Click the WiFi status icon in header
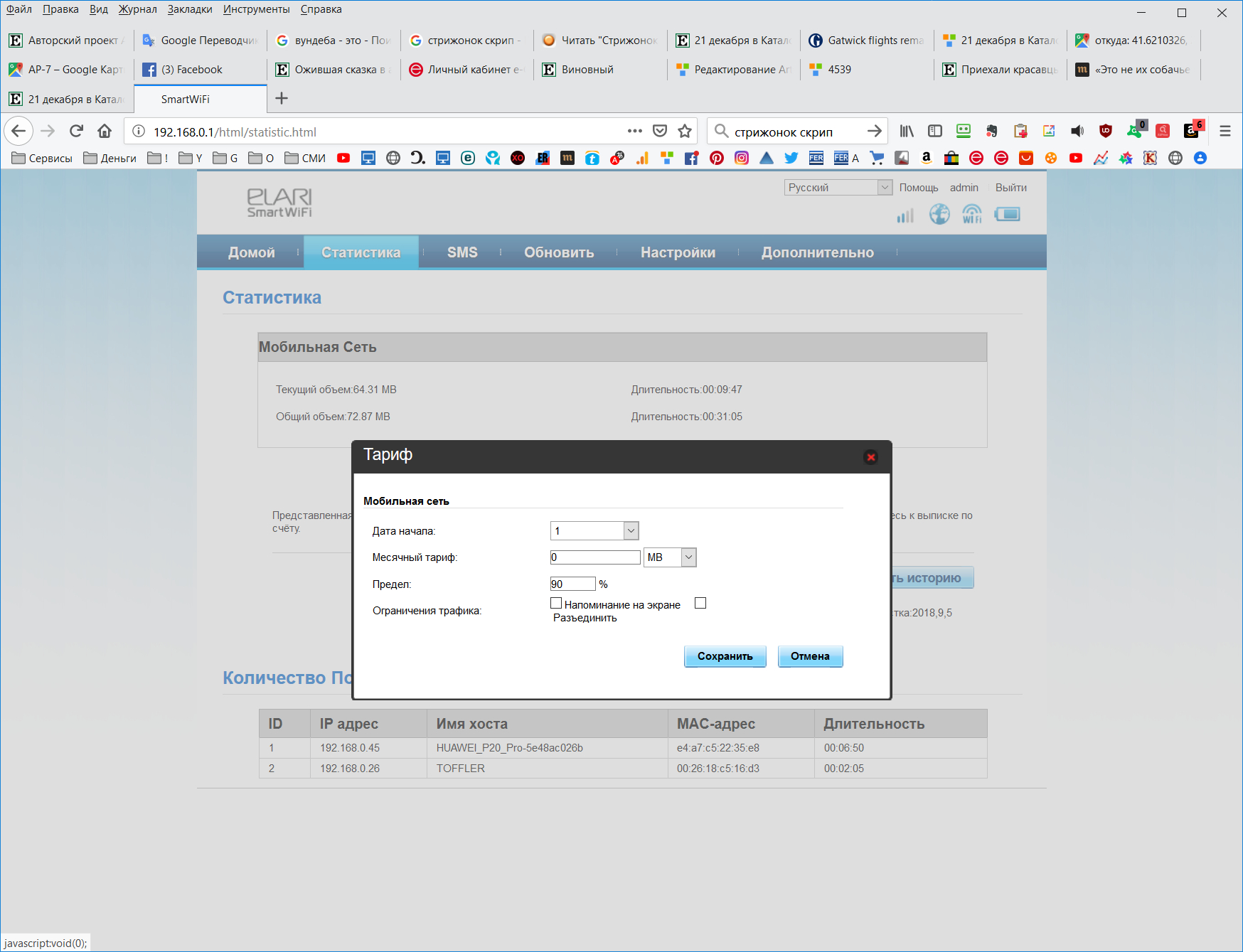Image resolution: width=1243 pixels, height=952 pixels. point(971,214)
